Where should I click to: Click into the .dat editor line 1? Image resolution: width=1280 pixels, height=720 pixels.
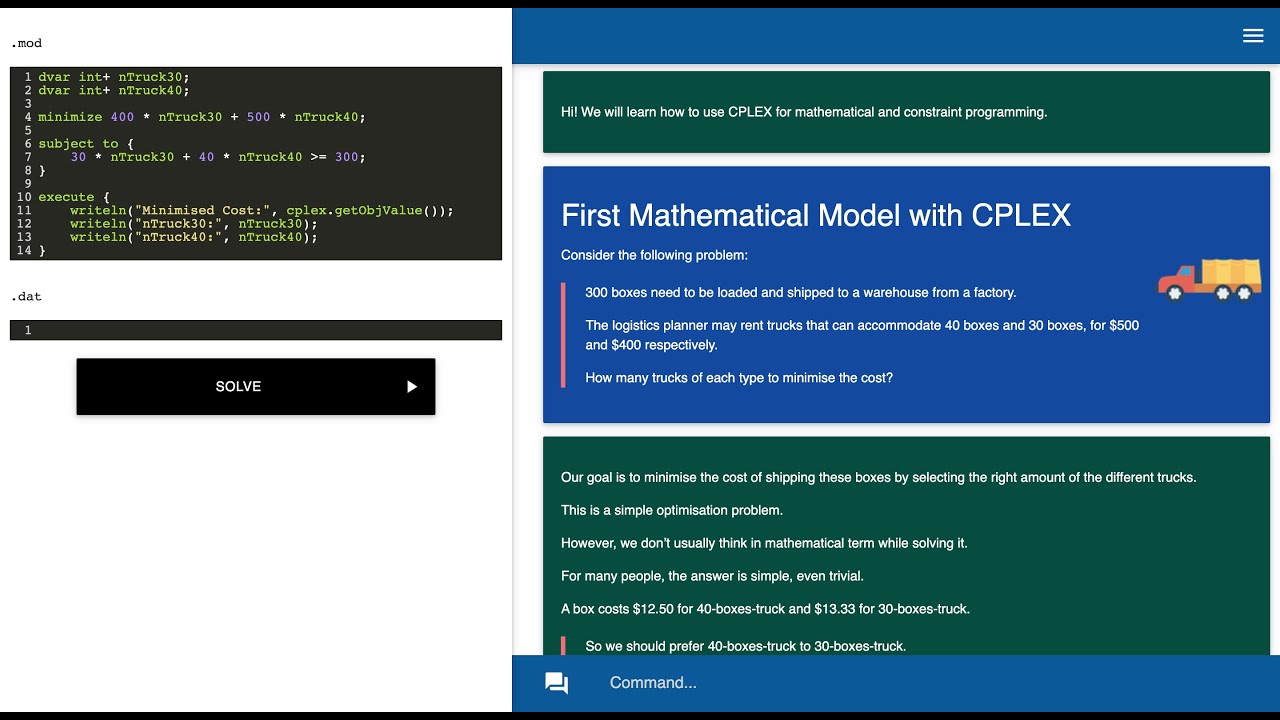click(256, 330)
